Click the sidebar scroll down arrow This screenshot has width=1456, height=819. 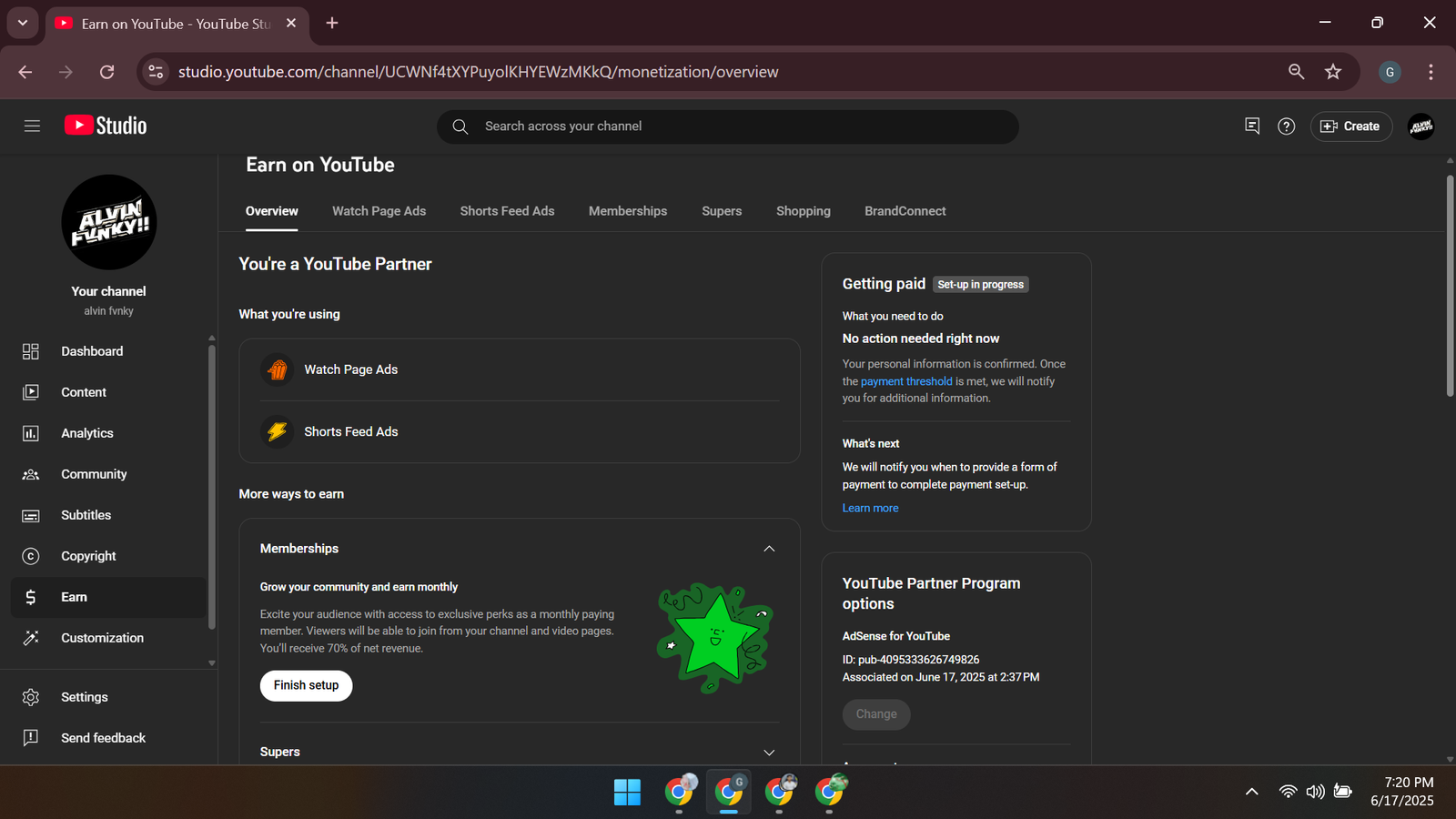click(212, 663)
